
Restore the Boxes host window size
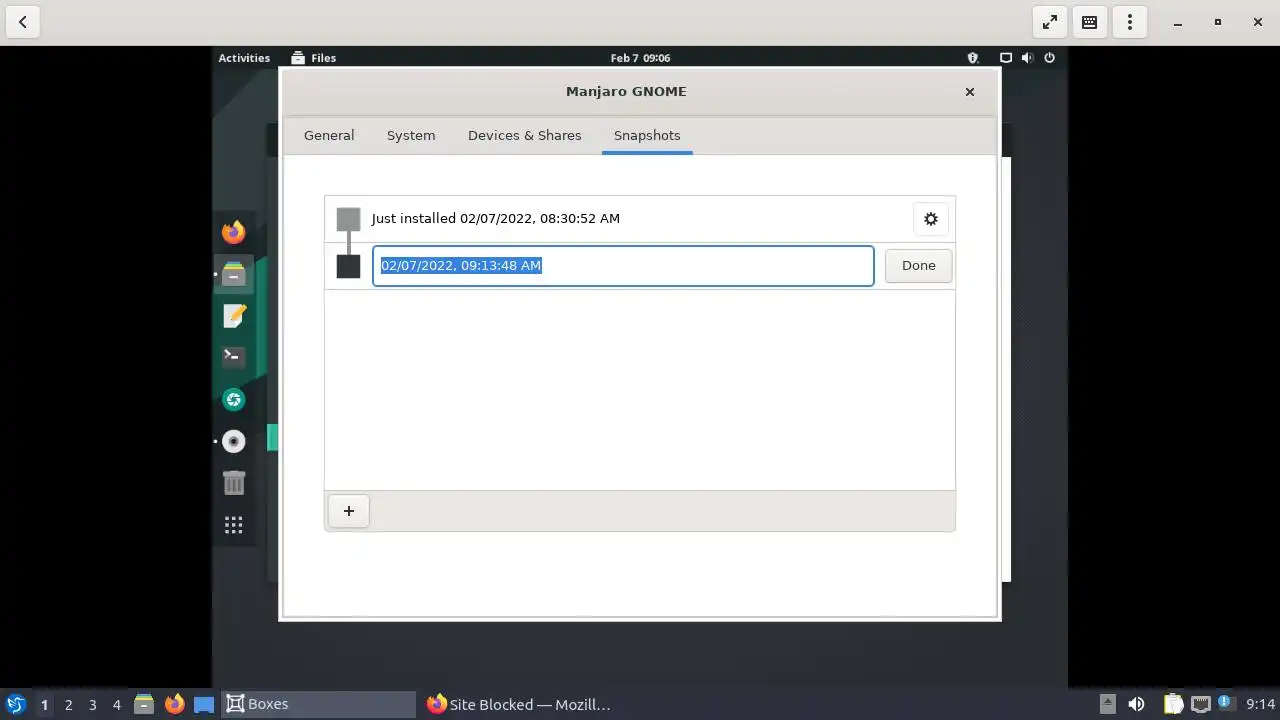[x=1217, y=22]
